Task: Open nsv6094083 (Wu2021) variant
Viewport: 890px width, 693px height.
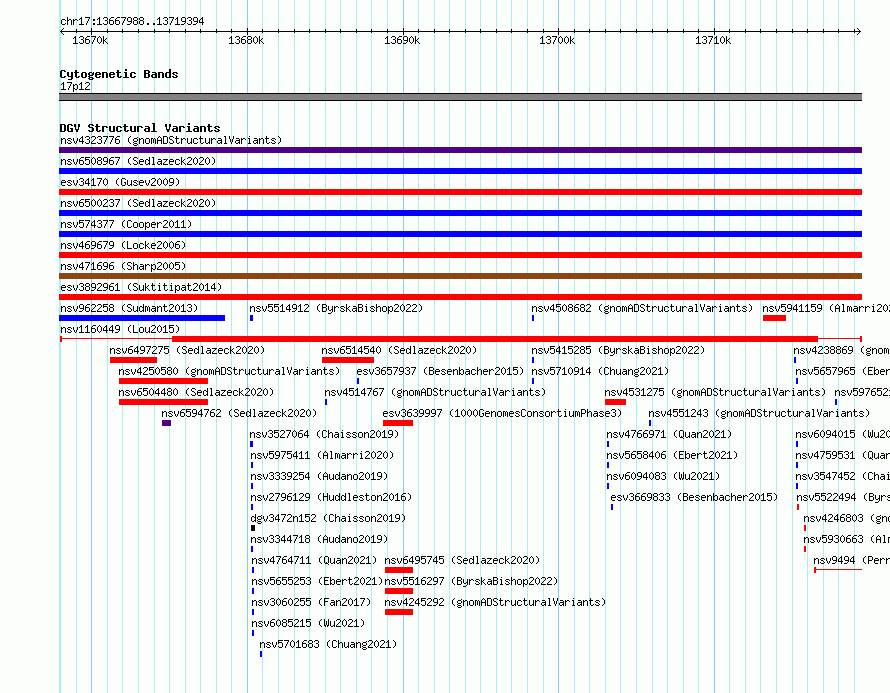Action: click(663, 476)
